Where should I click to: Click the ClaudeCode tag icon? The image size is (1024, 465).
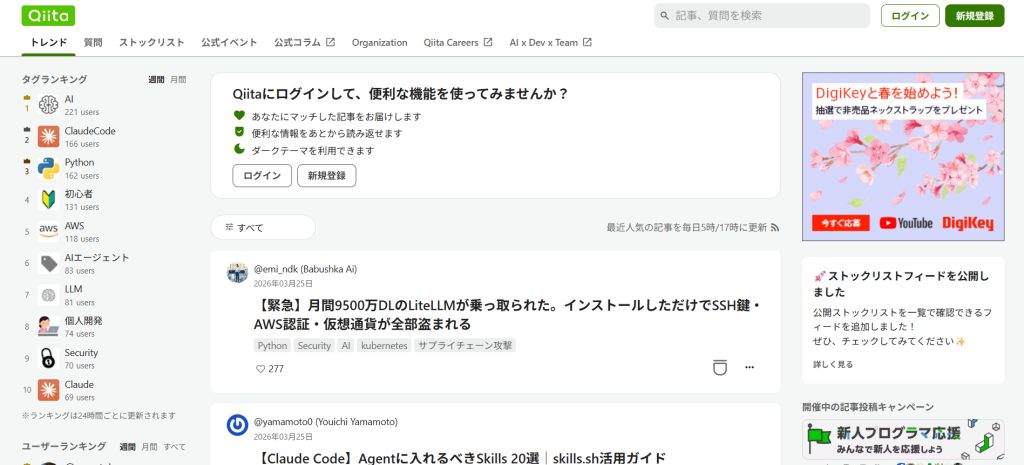[x=48, y=137]
